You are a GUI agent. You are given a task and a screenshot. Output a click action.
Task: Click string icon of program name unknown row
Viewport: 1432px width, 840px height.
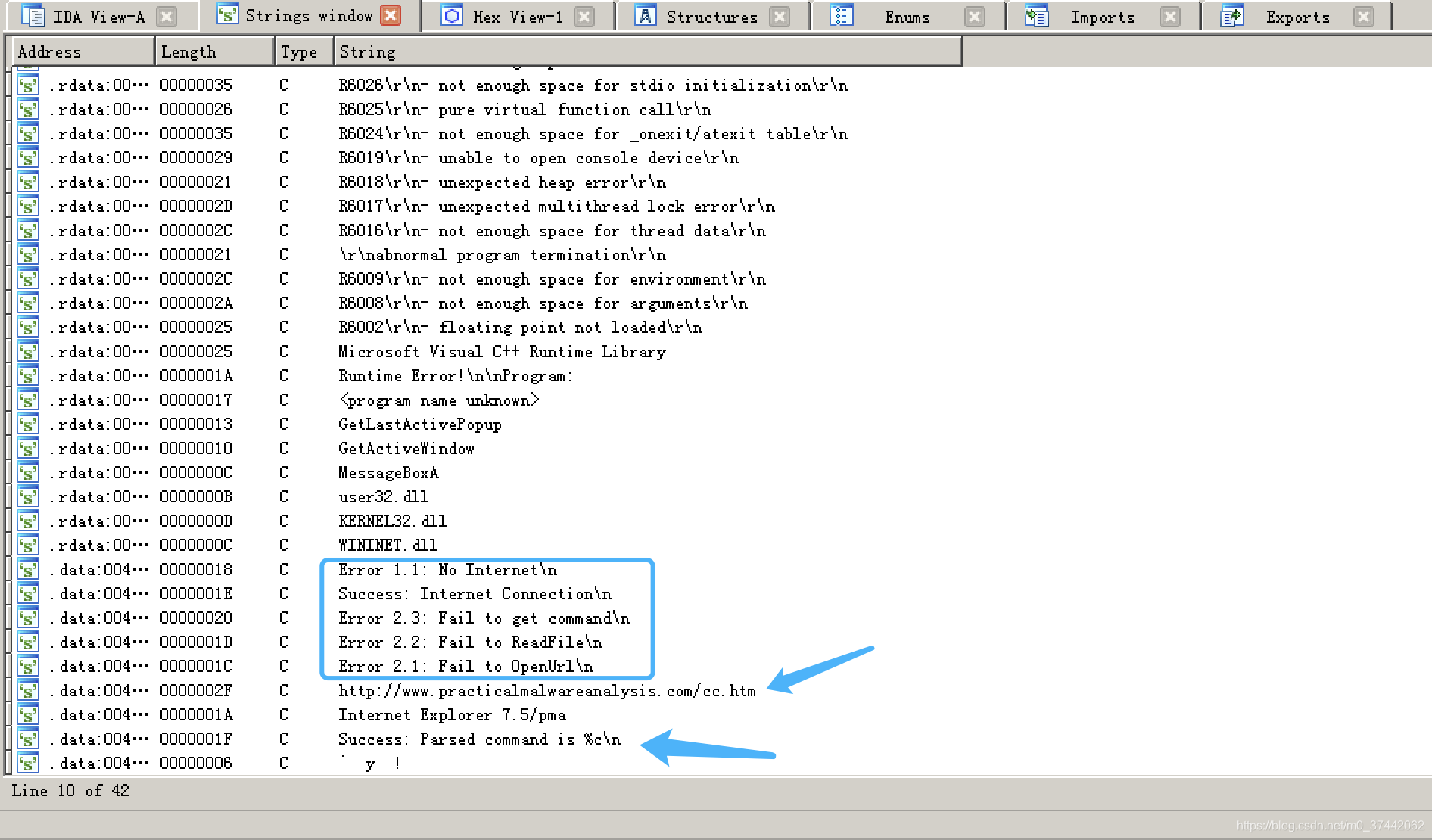pos(28,400)
